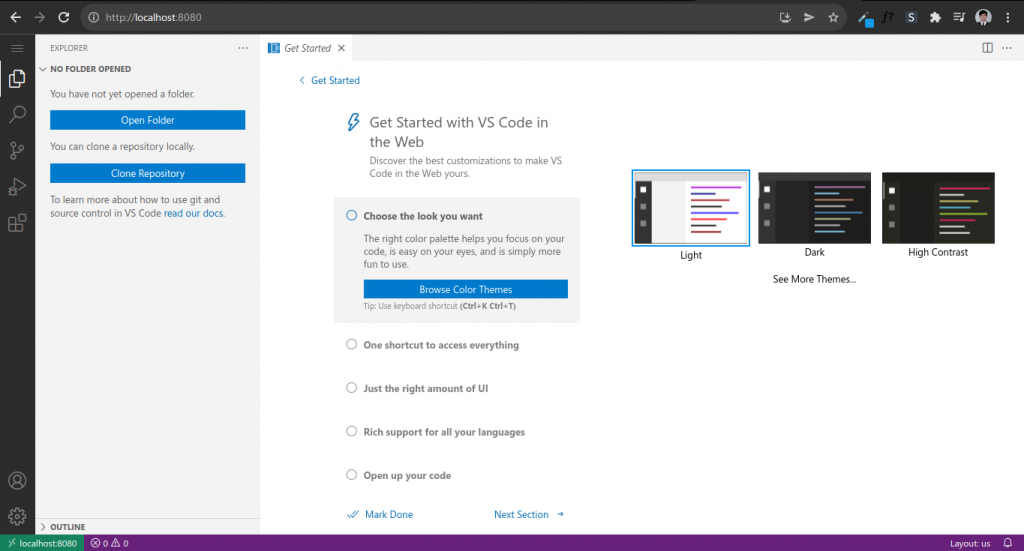Click the Clone Repository button
The height and width of the screenshot is (551, 1024).
pyautogui.click(x=148, y=174)
